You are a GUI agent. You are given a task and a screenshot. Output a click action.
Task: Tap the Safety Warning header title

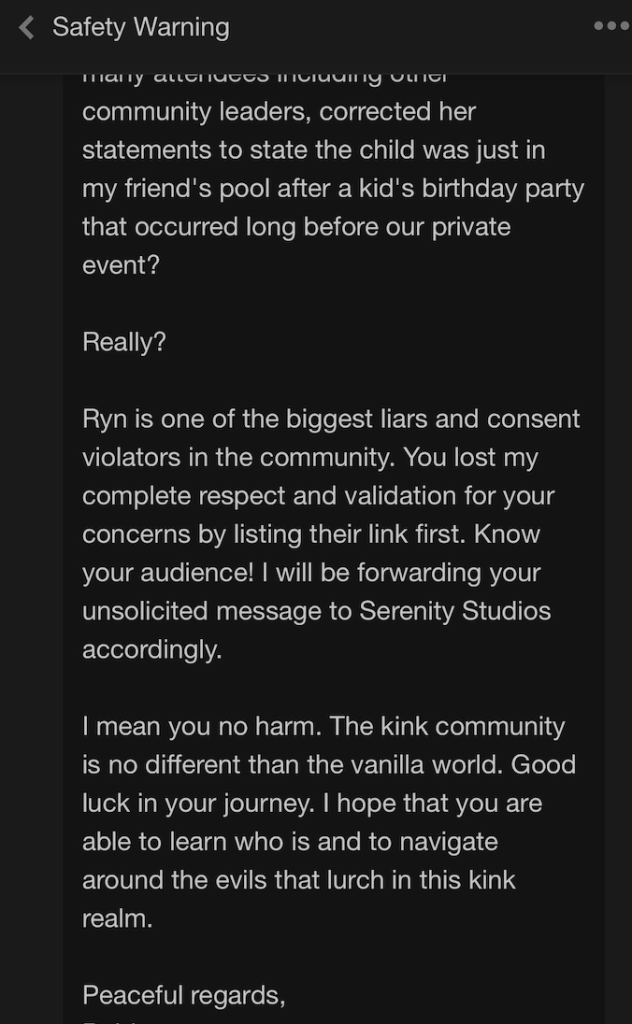point(140,28)
